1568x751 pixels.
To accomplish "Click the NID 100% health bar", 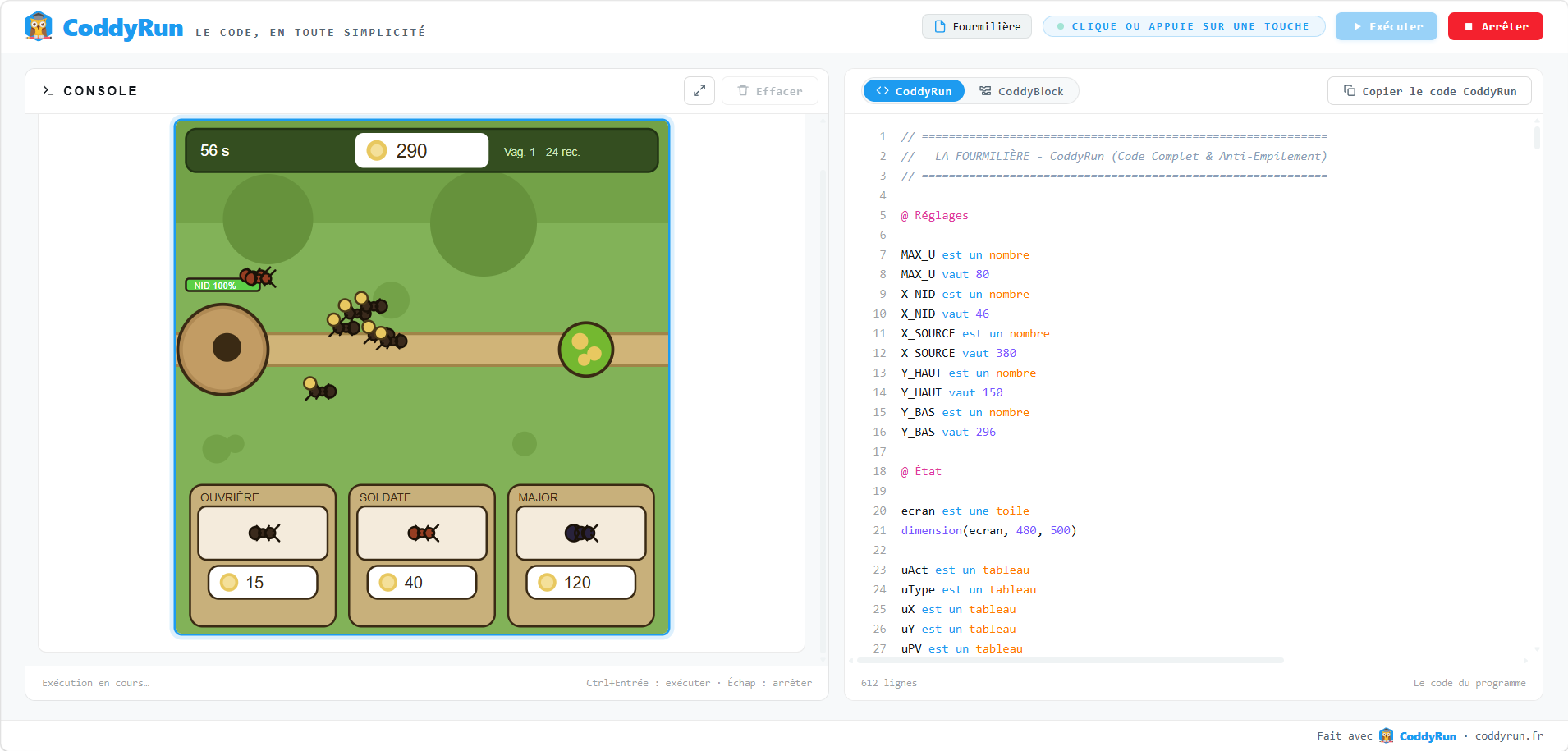I will pyautogui.click(x=222, y=285).
